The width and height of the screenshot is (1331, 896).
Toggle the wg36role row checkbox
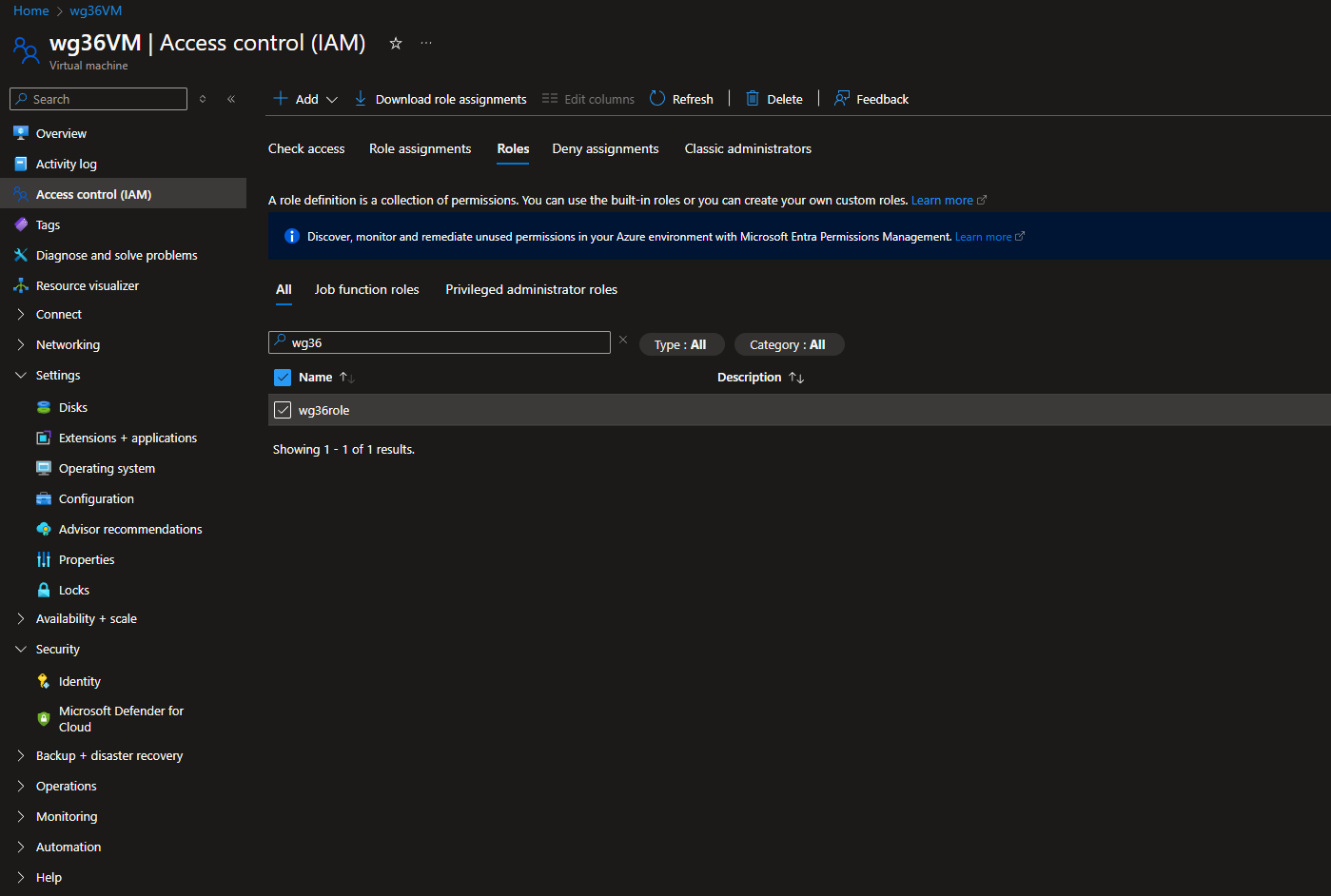pyautogui.click(x=283, y=410)
